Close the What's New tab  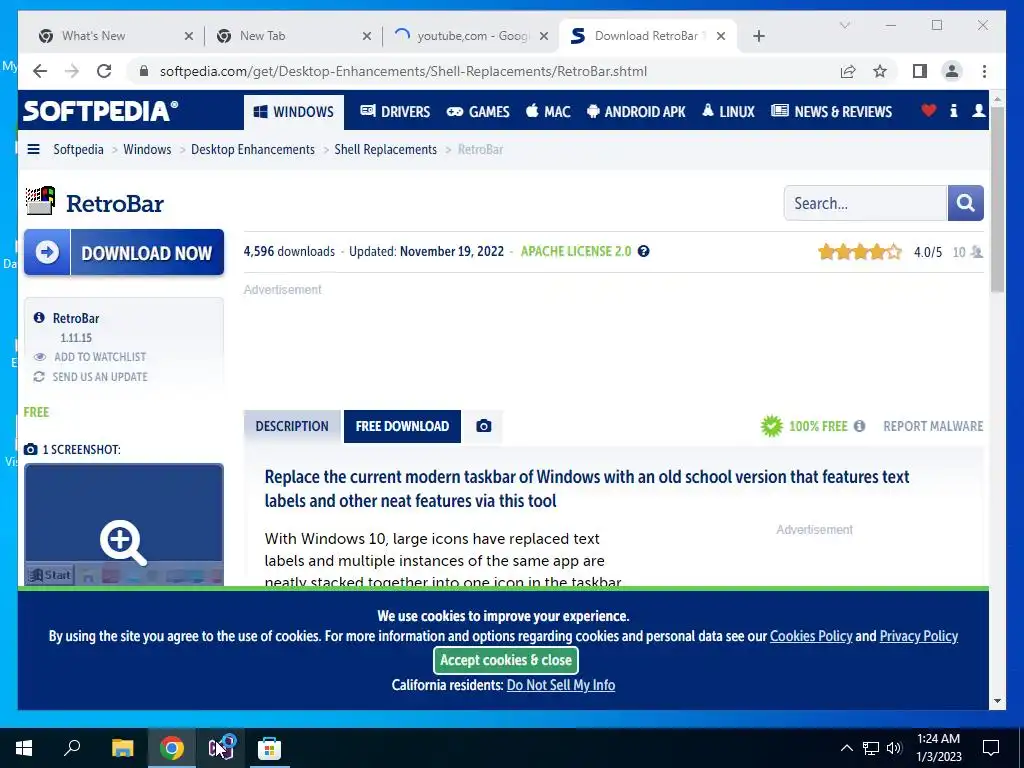click(189, 36)
